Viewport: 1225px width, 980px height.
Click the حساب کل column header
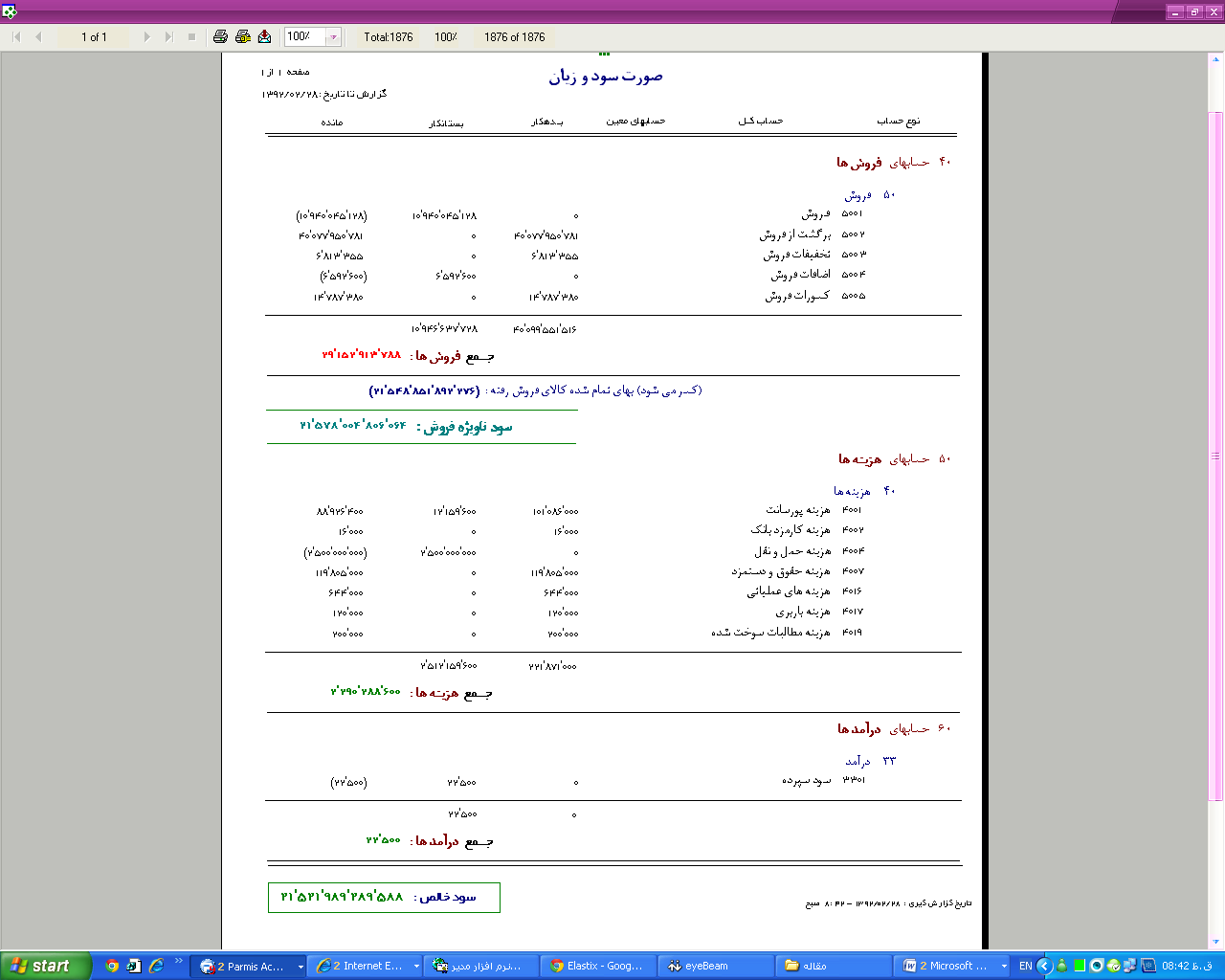click(x=760, y=121)
